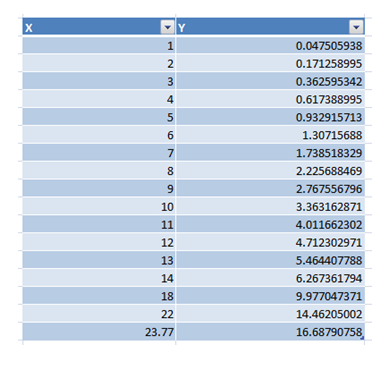Select cell containing 2.225688469
389x366 pixels.
click(x=270, y=171)
